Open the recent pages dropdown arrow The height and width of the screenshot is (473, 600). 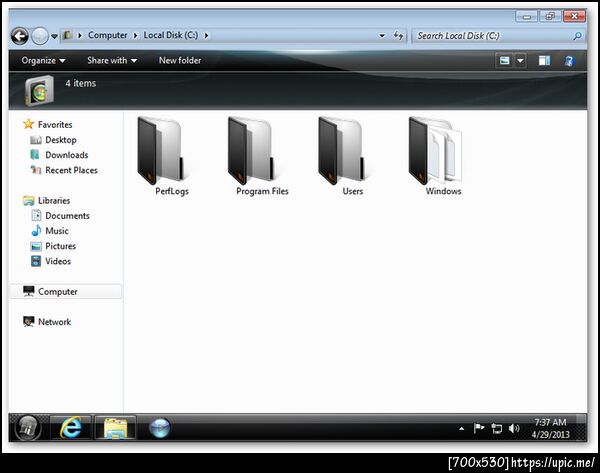(54, 36)
